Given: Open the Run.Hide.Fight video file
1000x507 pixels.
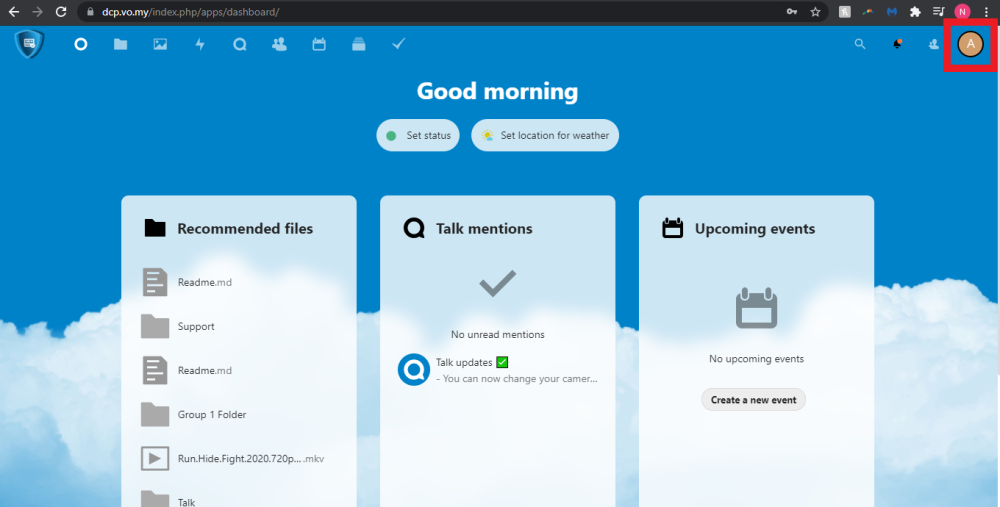Looking at the screenshot, I should pyautogui.click(x=250, y=459).
